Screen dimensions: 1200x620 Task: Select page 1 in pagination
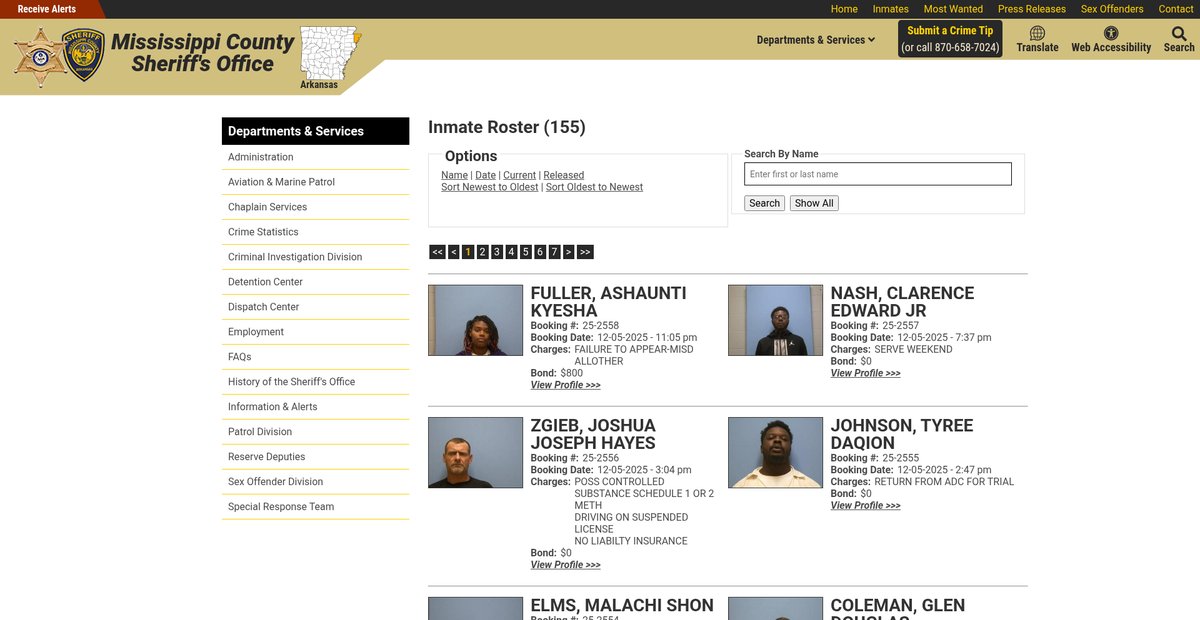click(468, 252)
